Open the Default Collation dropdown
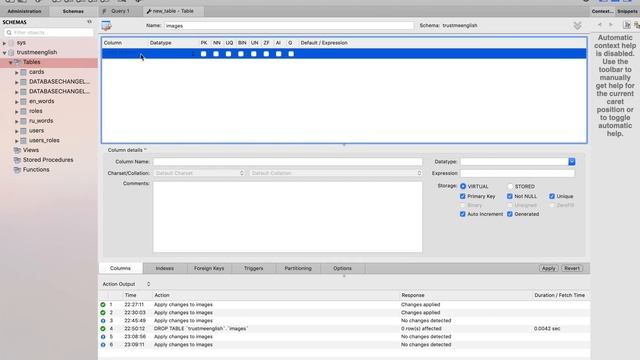The image size is (640, 360). (336, 173)
